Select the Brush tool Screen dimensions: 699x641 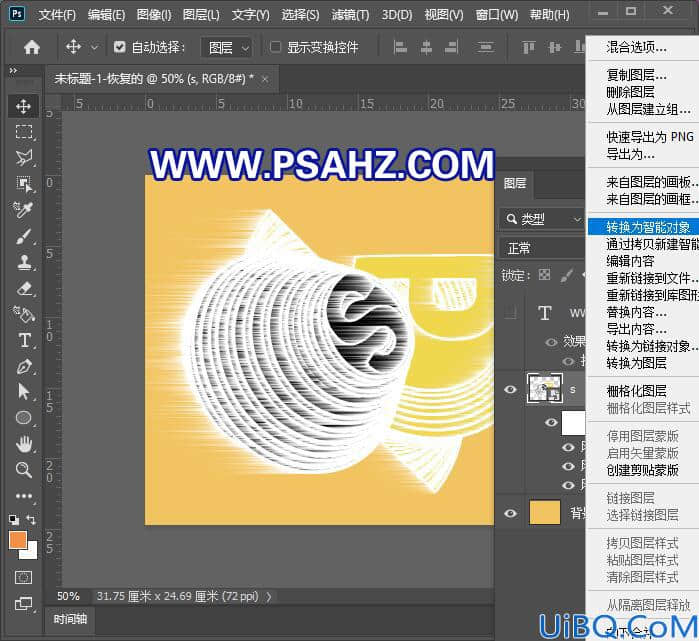23,237
